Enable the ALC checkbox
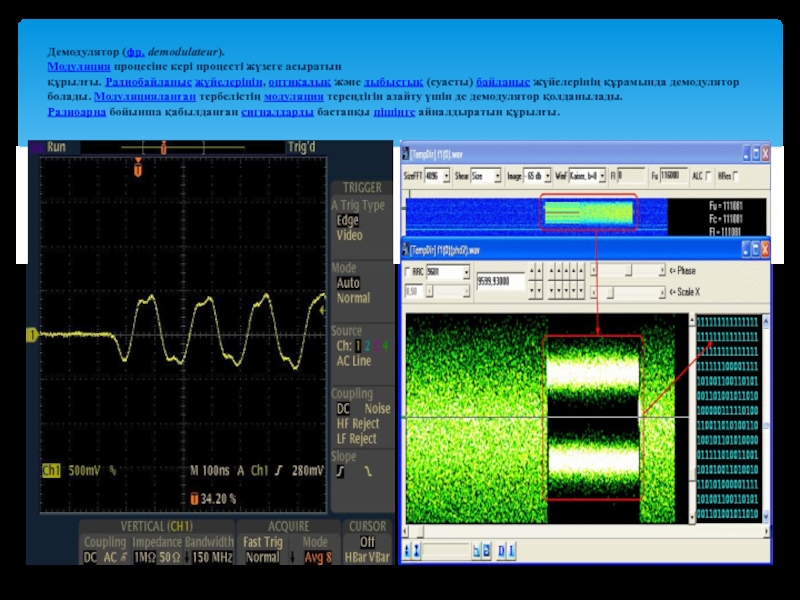This screenshot has width=800, height=600. click(x=708, y=175)
